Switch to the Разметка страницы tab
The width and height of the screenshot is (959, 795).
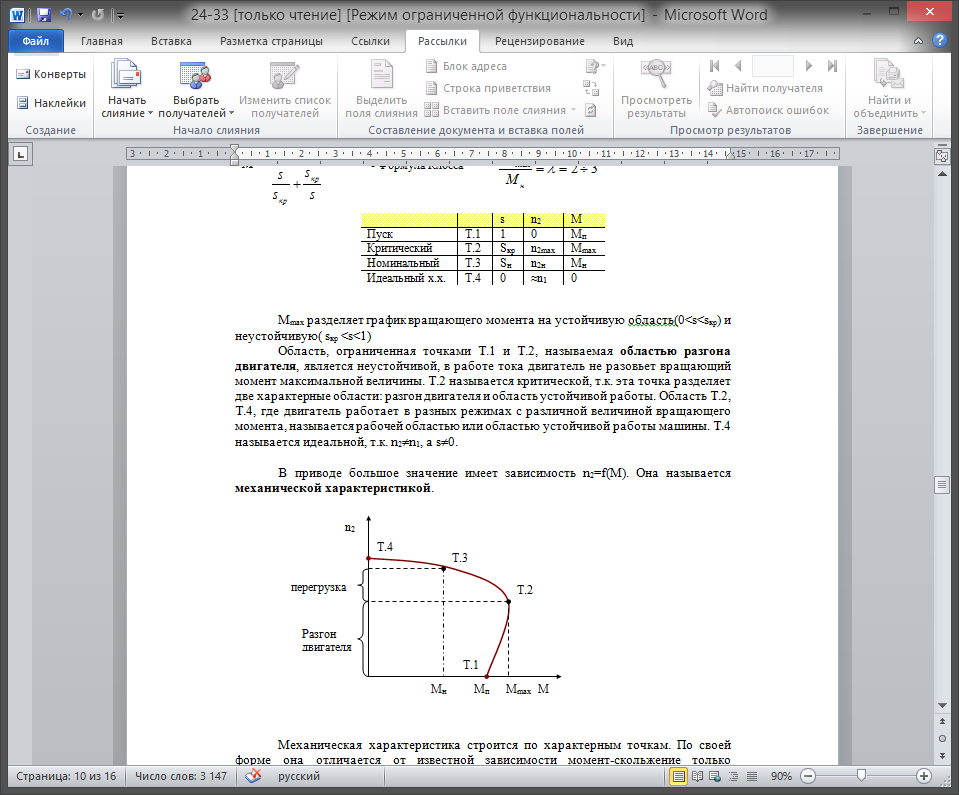pyautogui.click(x=271, y=41)
